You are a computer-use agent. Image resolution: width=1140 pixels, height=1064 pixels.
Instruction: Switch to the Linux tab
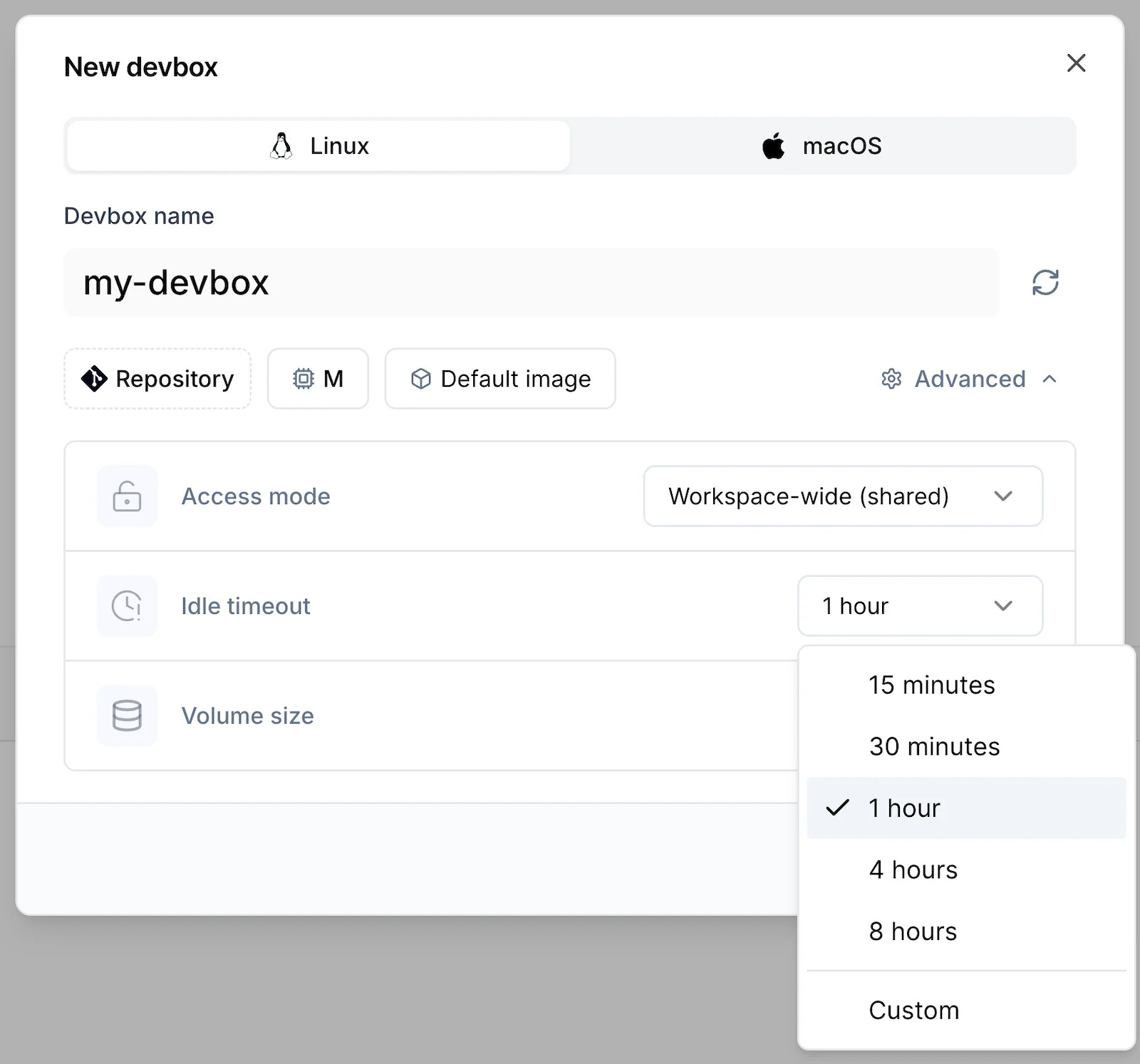coord(318,146)
